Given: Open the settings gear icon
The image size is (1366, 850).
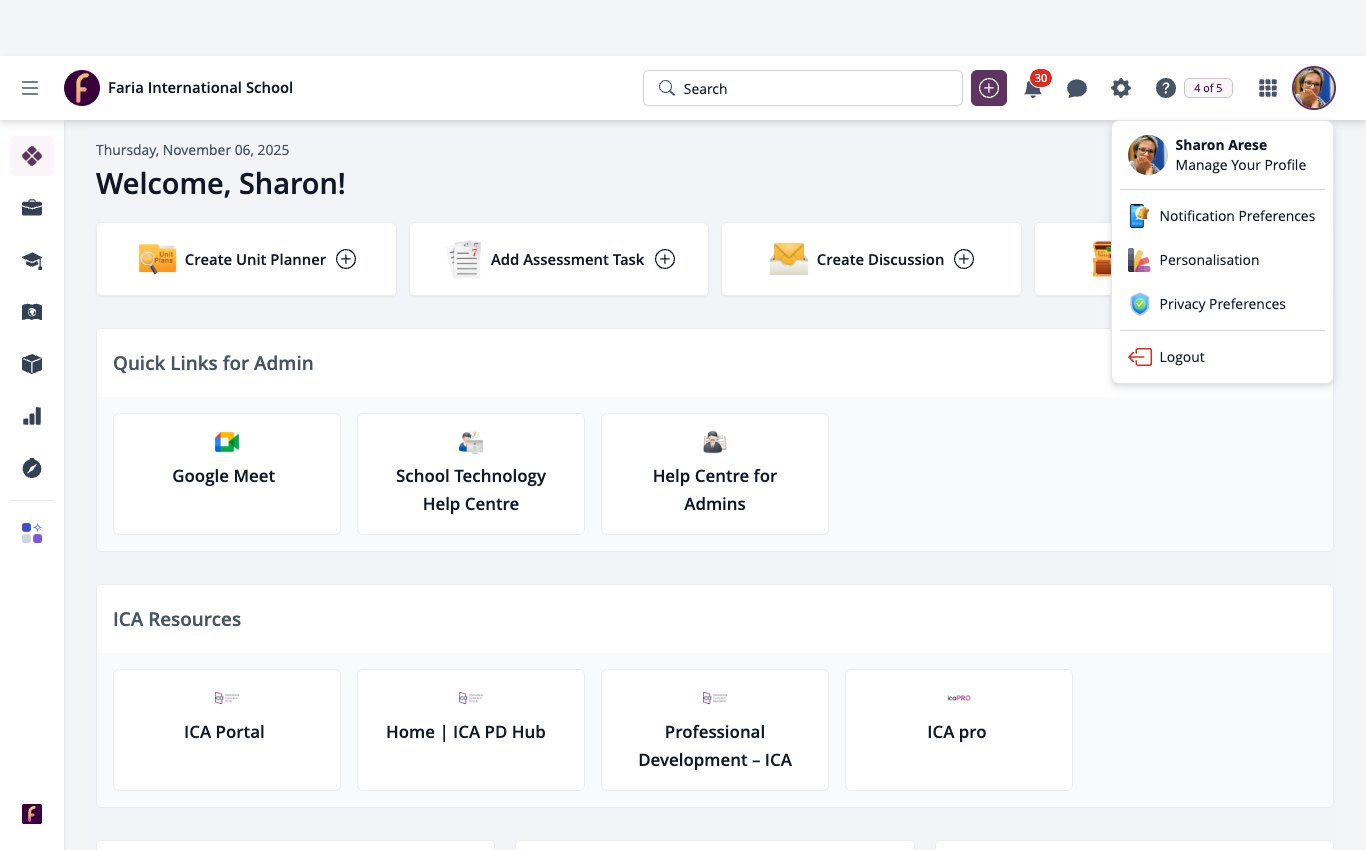Looking at the screenshot, I should (x=1121, y=88).
